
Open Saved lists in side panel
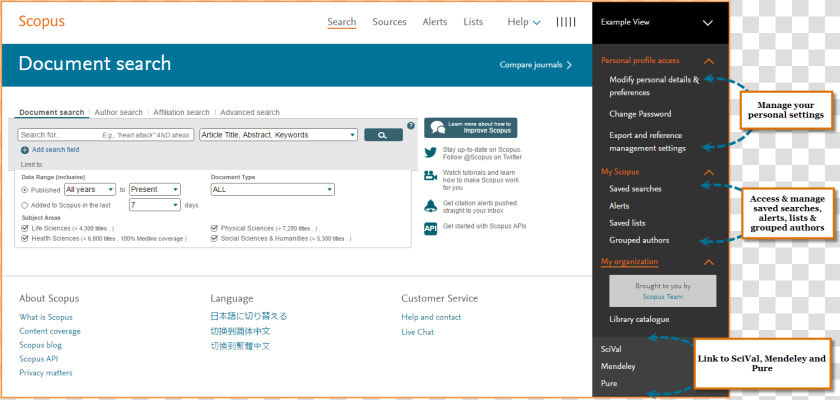coord(627,223)
